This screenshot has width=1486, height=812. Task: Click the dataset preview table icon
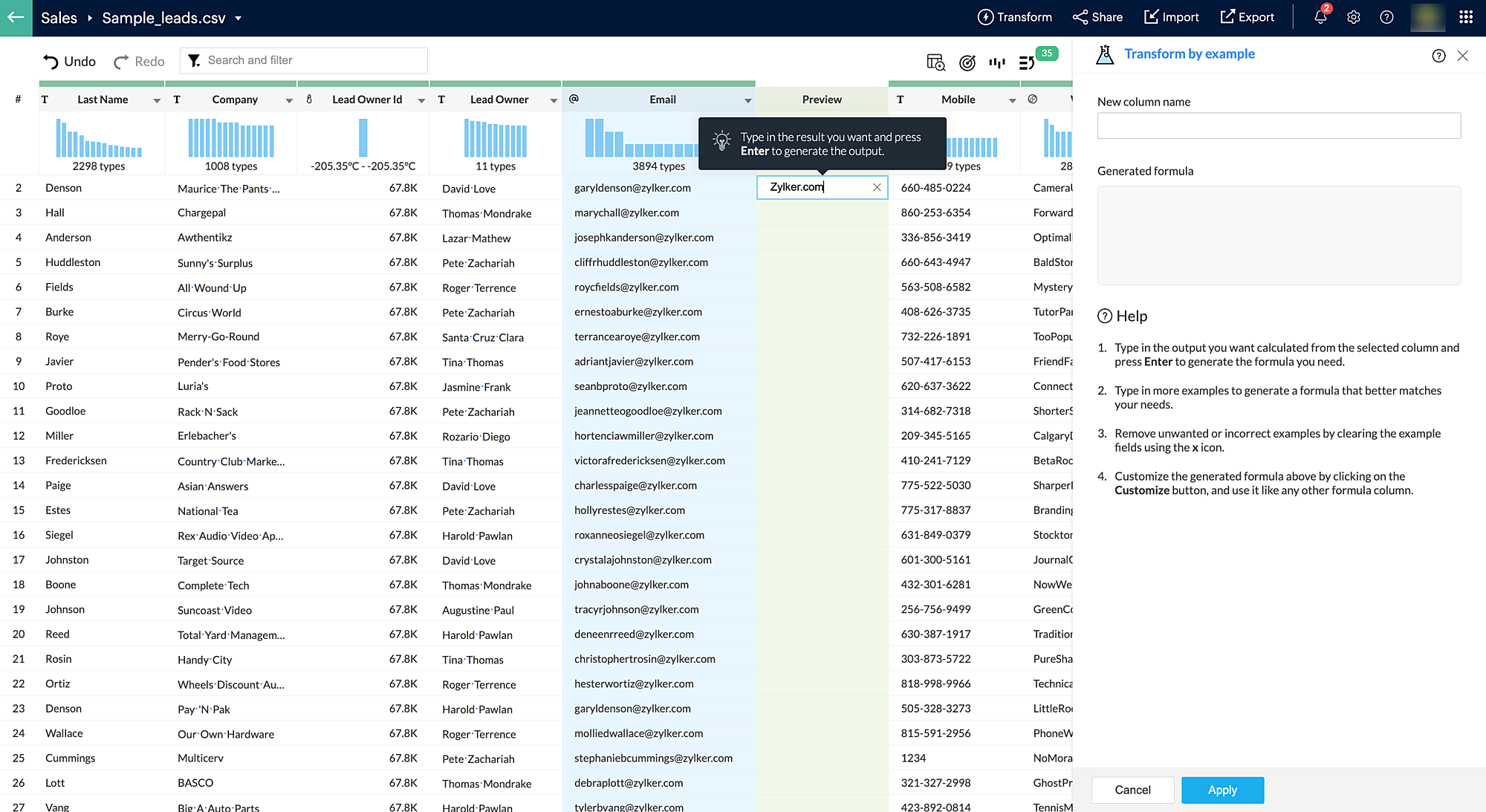935,63
